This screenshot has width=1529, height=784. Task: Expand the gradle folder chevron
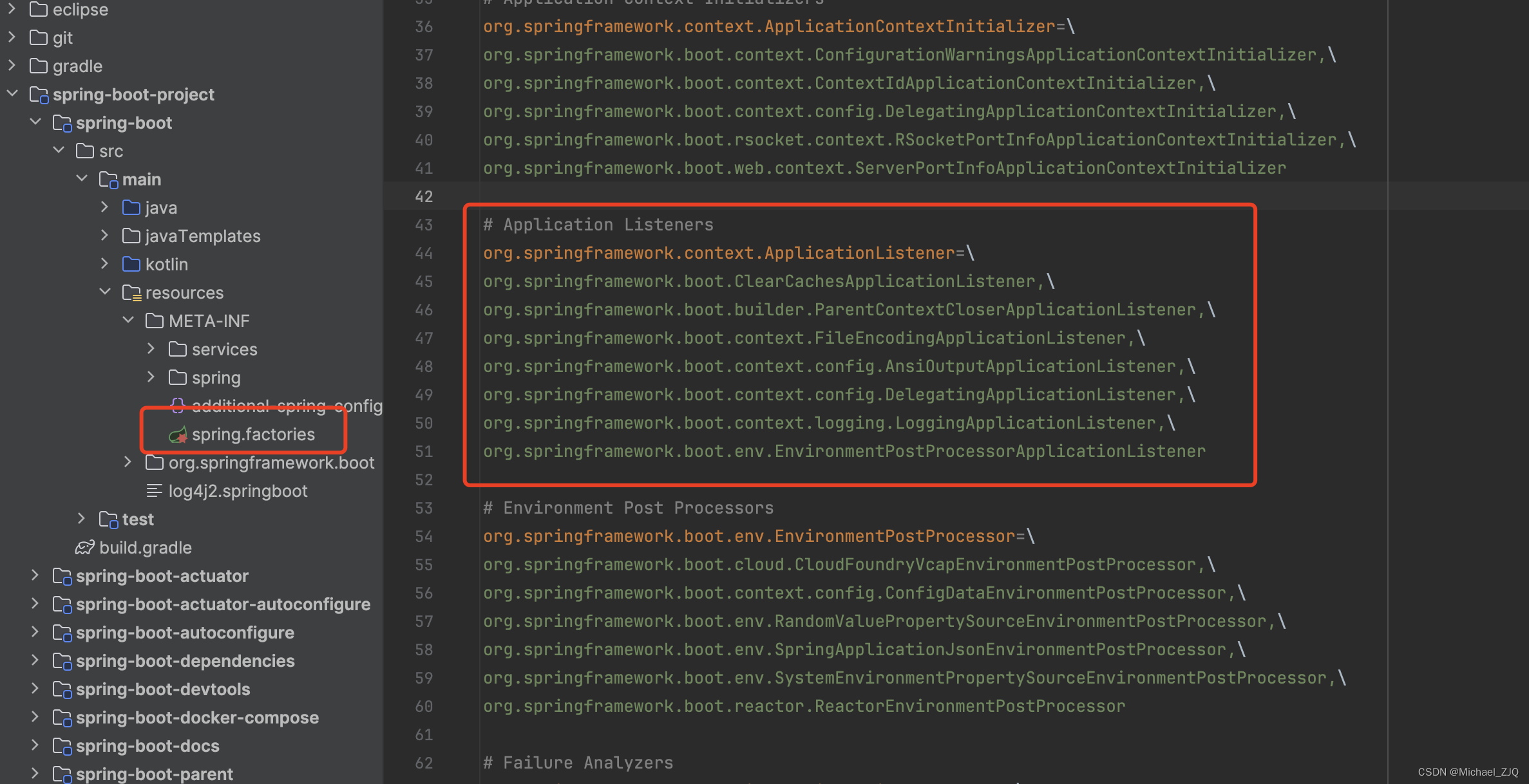tap(12, 66)
